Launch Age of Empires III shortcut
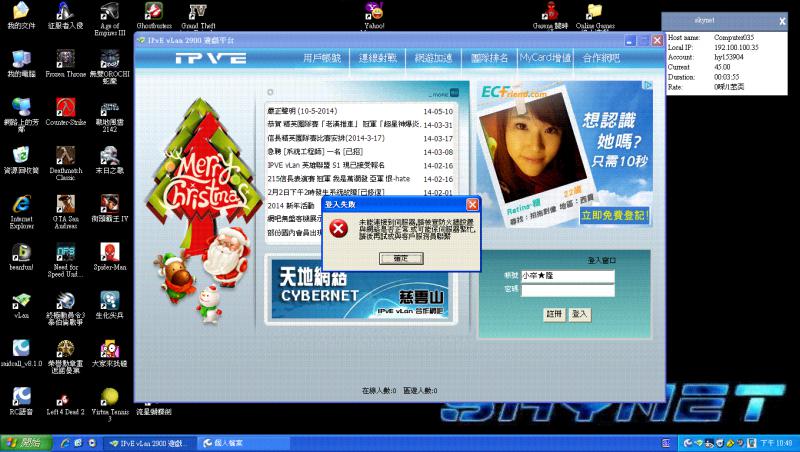 click(x=109, y=18)
